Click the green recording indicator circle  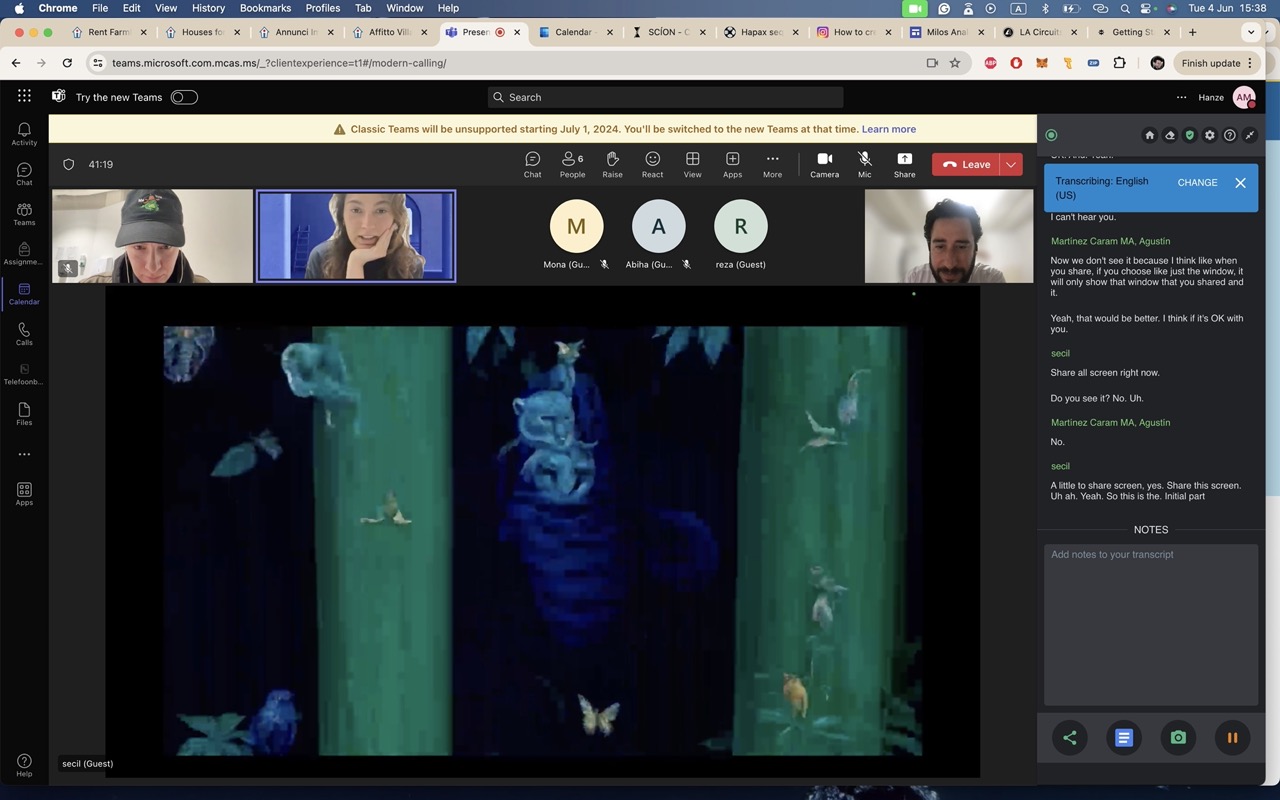coord(1051,135)
